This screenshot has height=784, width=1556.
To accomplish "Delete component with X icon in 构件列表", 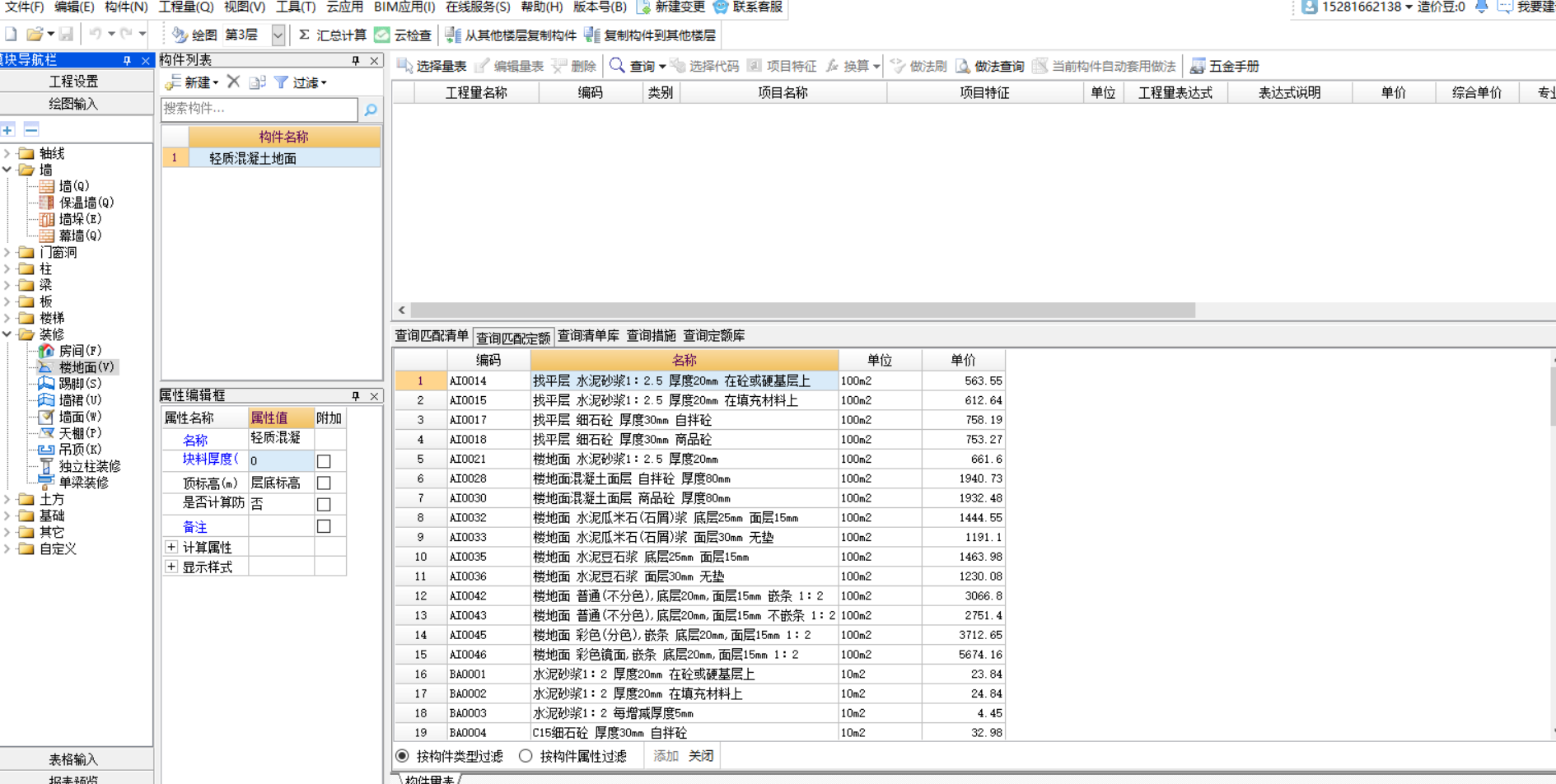I will pos(234,82).
